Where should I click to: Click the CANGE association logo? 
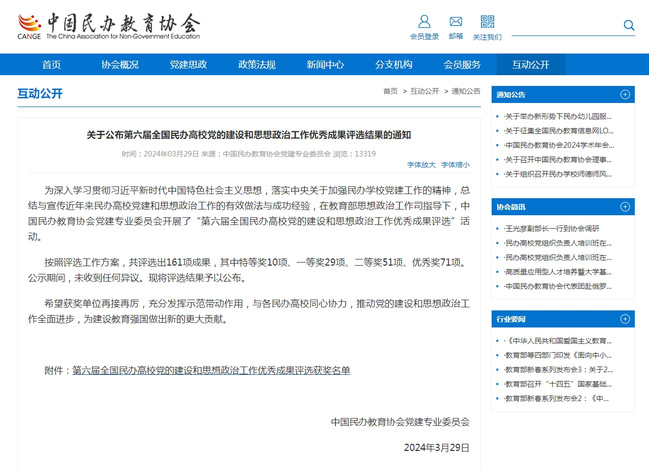click(x=108, y=25)
